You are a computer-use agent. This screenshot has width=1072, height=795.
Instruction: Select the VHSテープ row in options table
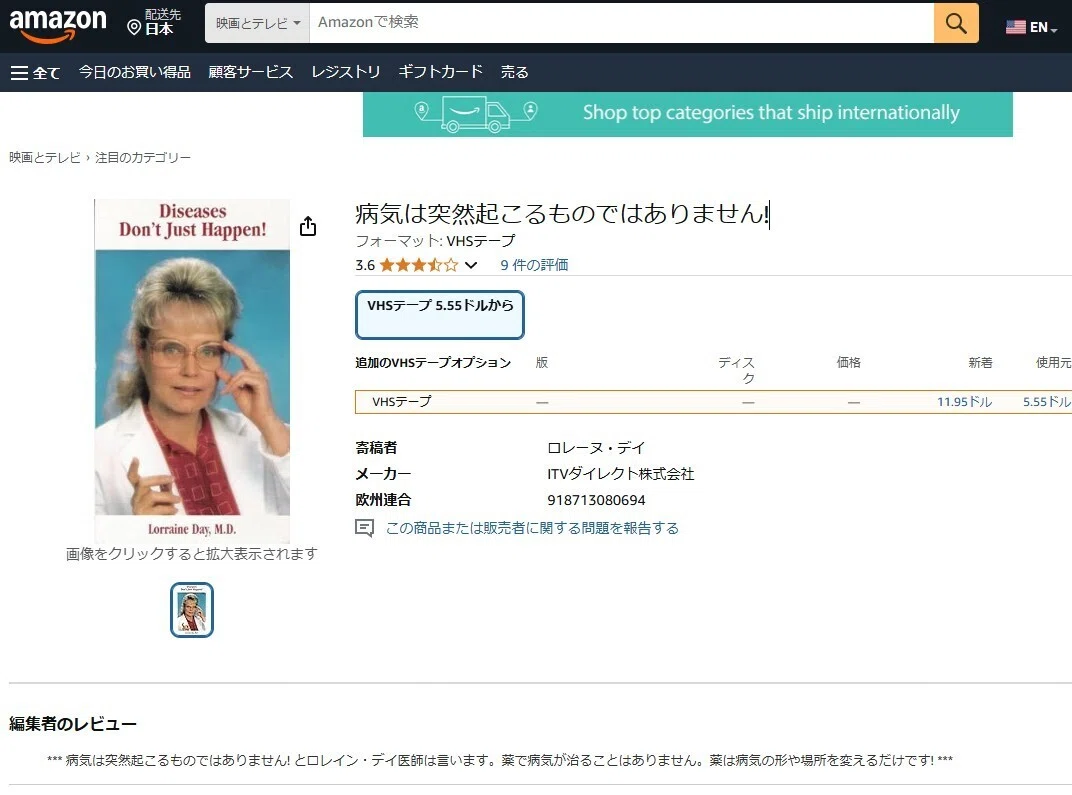coord(713,402)
